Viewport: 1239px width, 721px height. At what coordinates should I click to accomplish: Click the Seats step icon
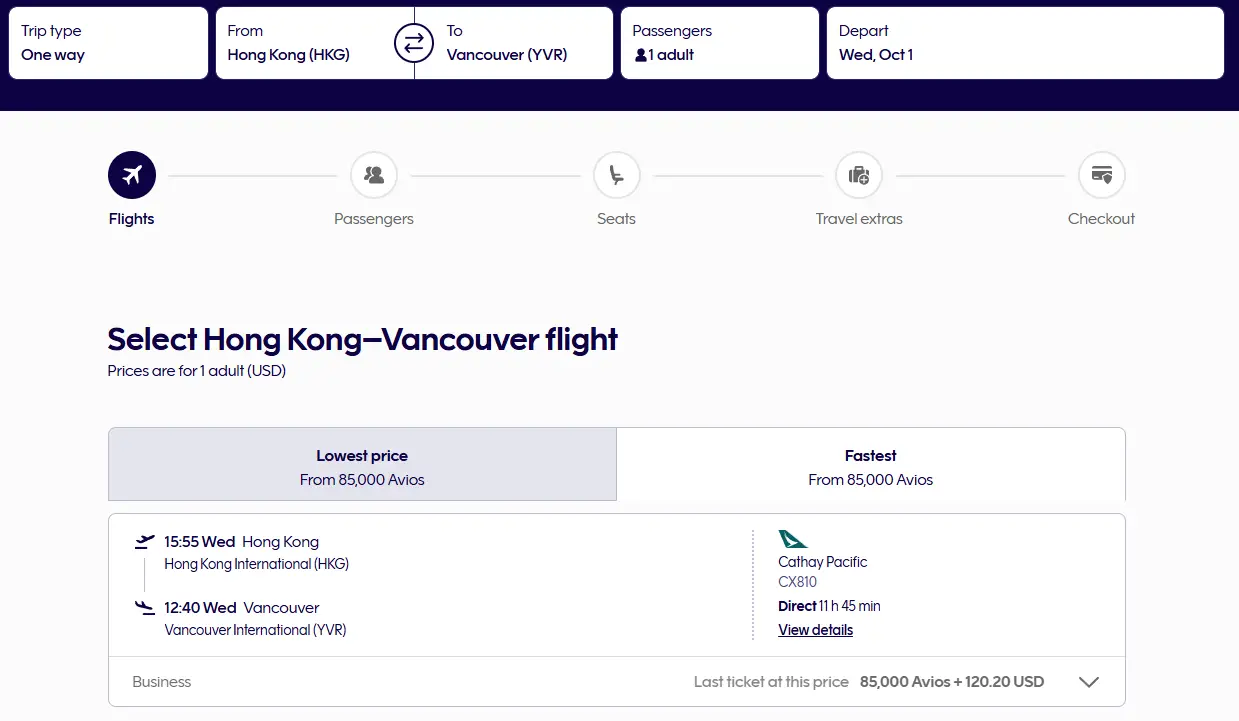point(616,176)
